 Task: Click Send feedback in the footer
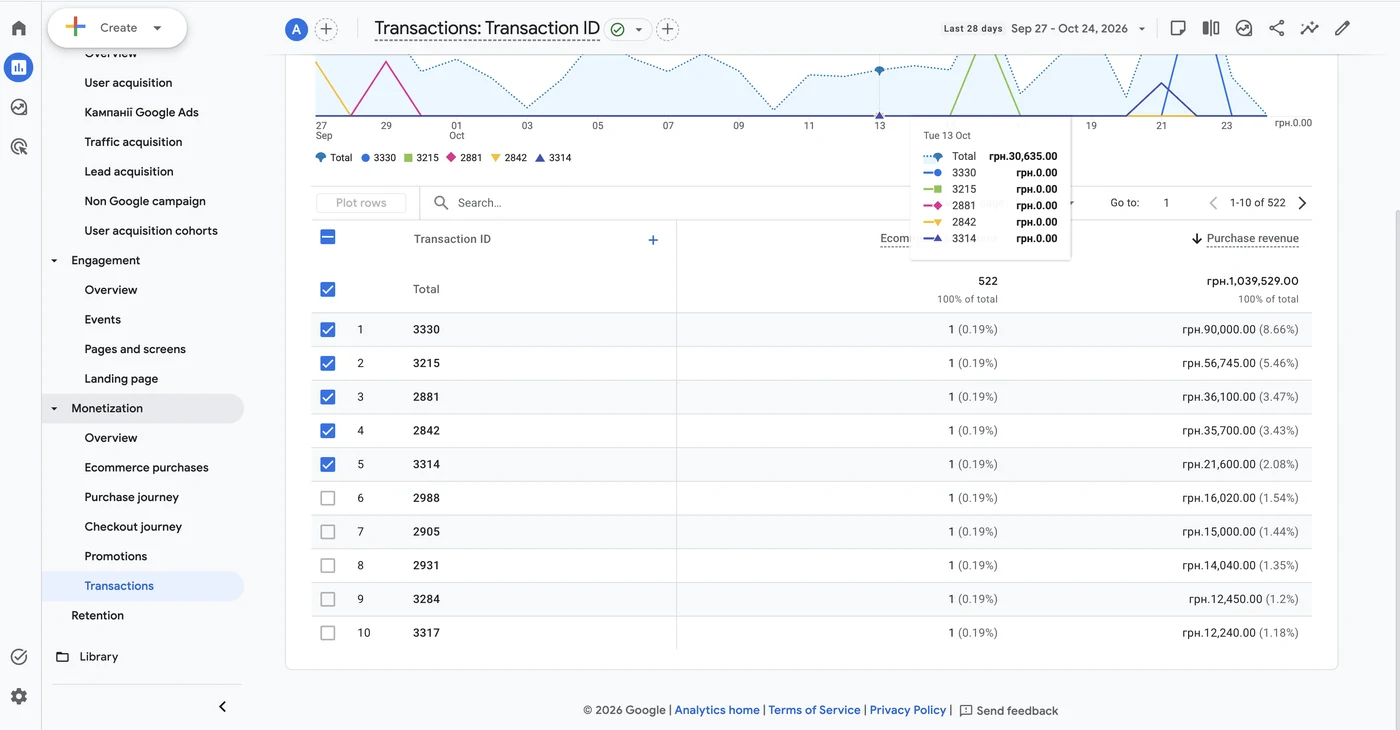(x=1008, y=711)
